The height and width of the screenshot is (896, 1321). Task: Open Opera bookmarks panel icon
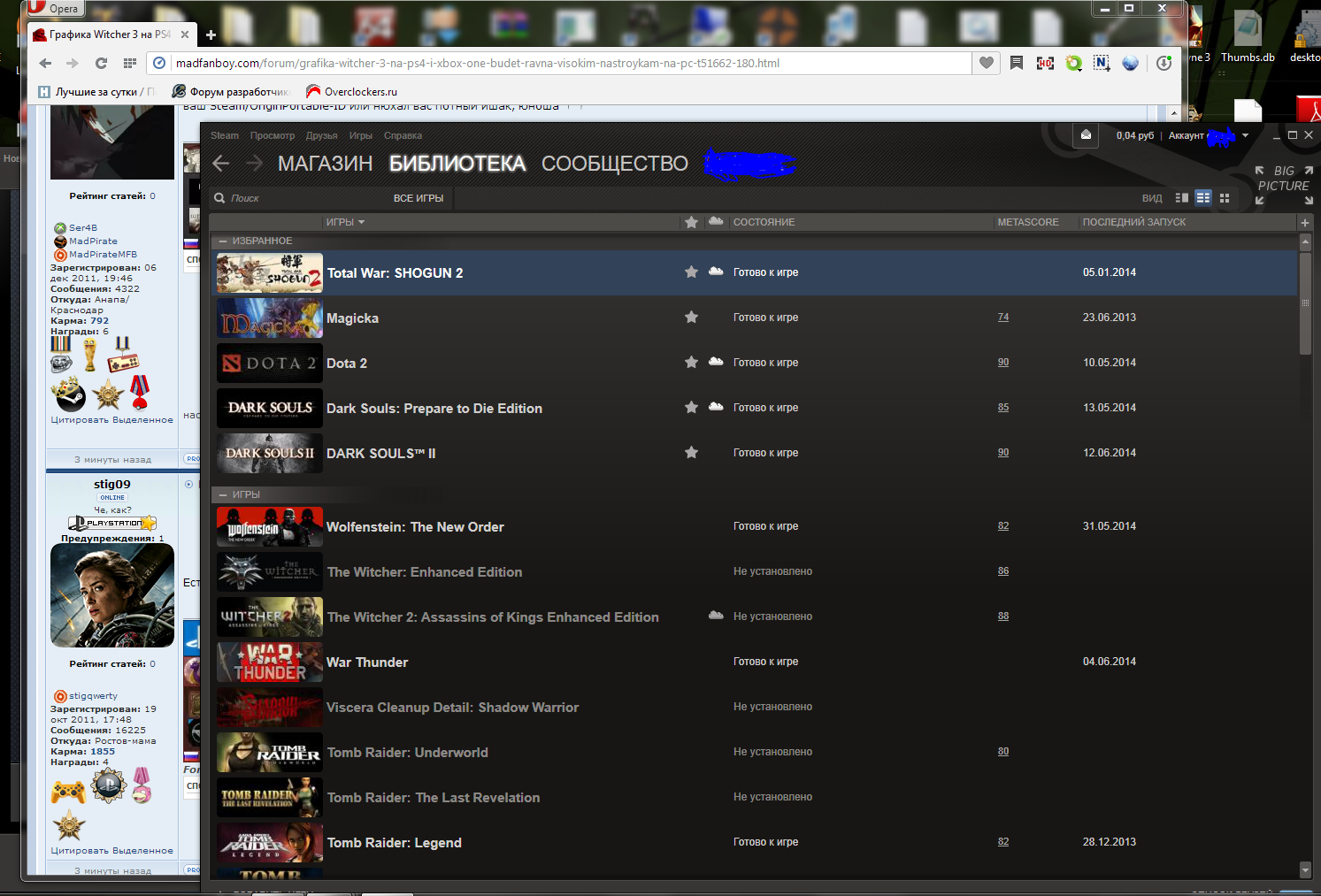(1017, 63)
